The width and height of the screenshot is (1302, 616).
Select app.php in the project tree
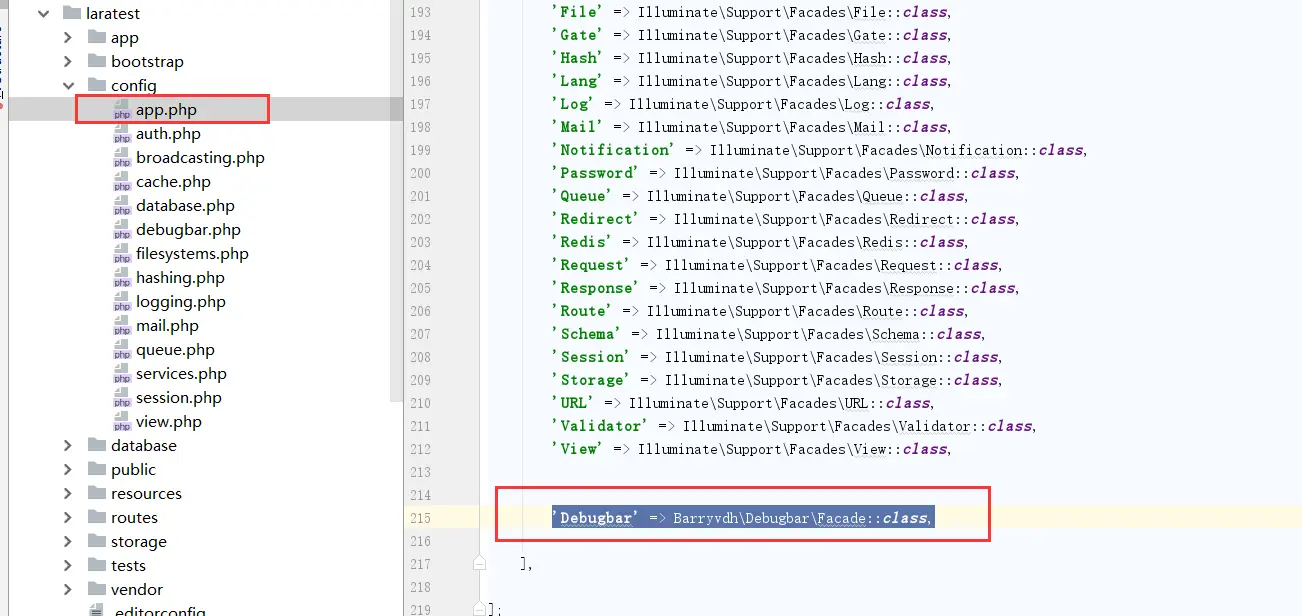tap(166, 110)
